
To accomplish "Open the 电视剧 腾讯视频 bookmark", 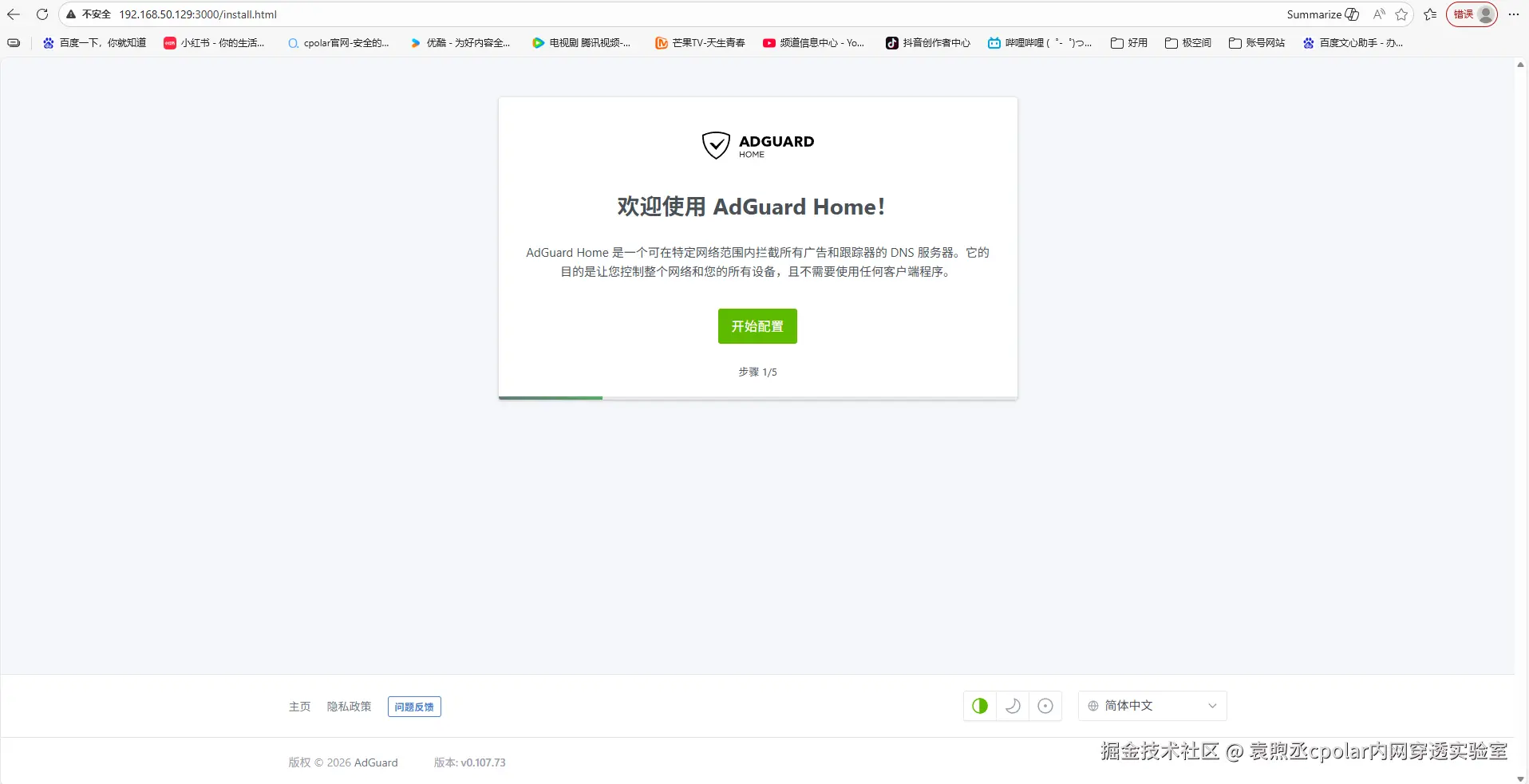I will click(x=581, y=43).
